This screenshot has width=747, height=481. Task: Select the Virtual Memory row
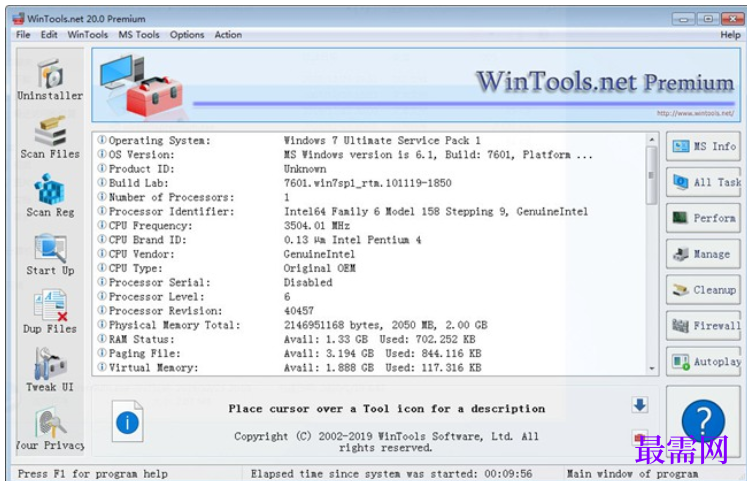(x=369, y=368)
